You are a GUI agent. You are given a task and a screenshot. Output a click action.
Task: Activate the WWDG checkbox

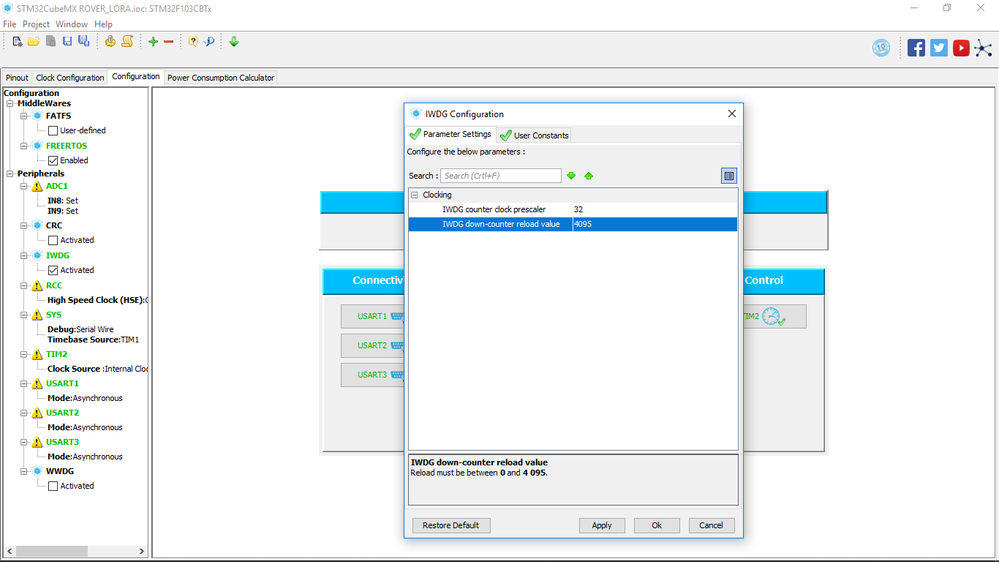[x=53, y=486]
